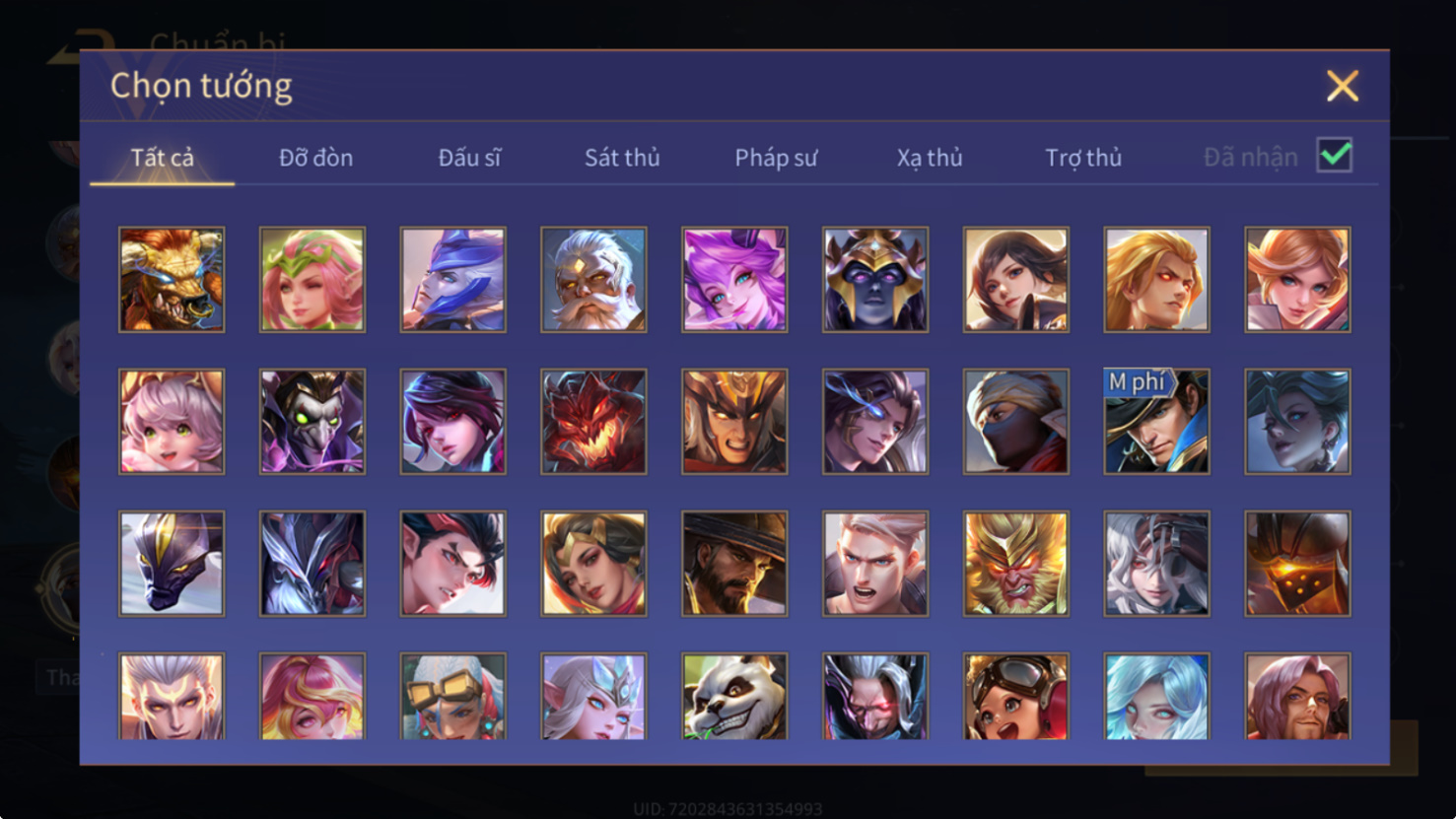Select the pink-haired girl with green crown
Viewport: 1456px width, 819px height.
coord(312,280)
